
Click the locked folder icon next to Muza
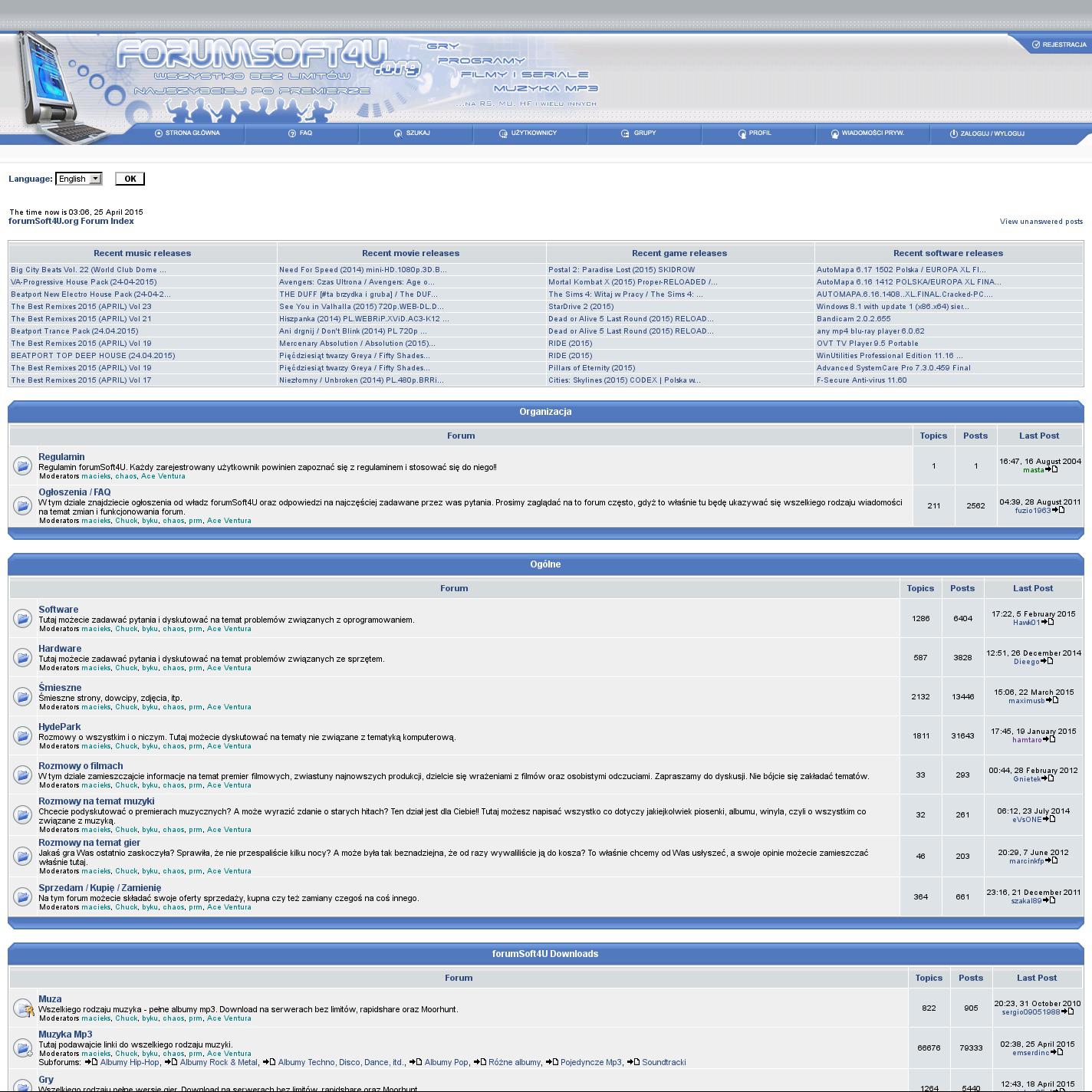(x=23, y=1008)
